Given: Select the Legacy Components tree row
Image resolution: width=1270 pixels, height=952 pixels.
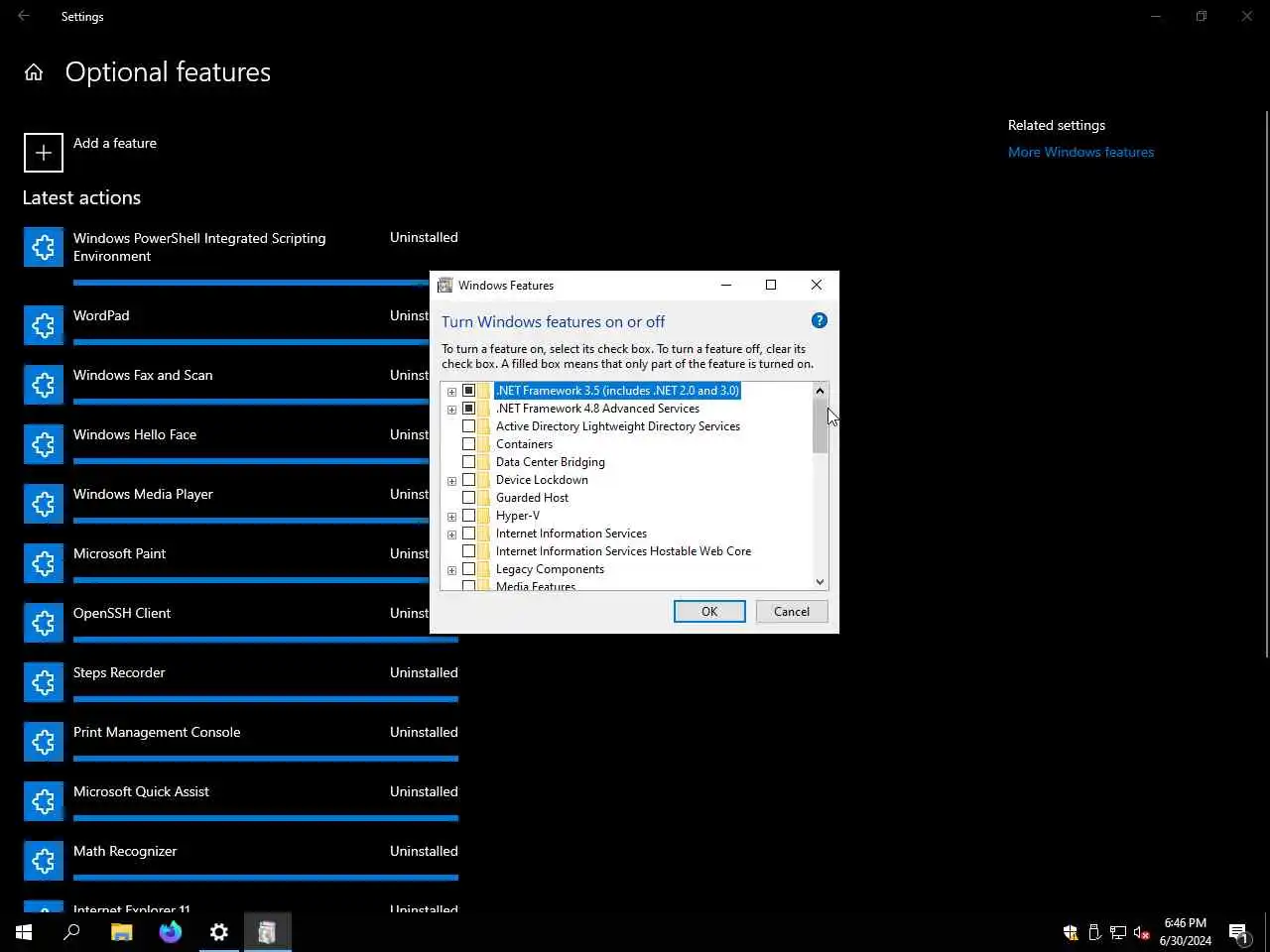Looking at the screenshot, I should tap(550, 569).
